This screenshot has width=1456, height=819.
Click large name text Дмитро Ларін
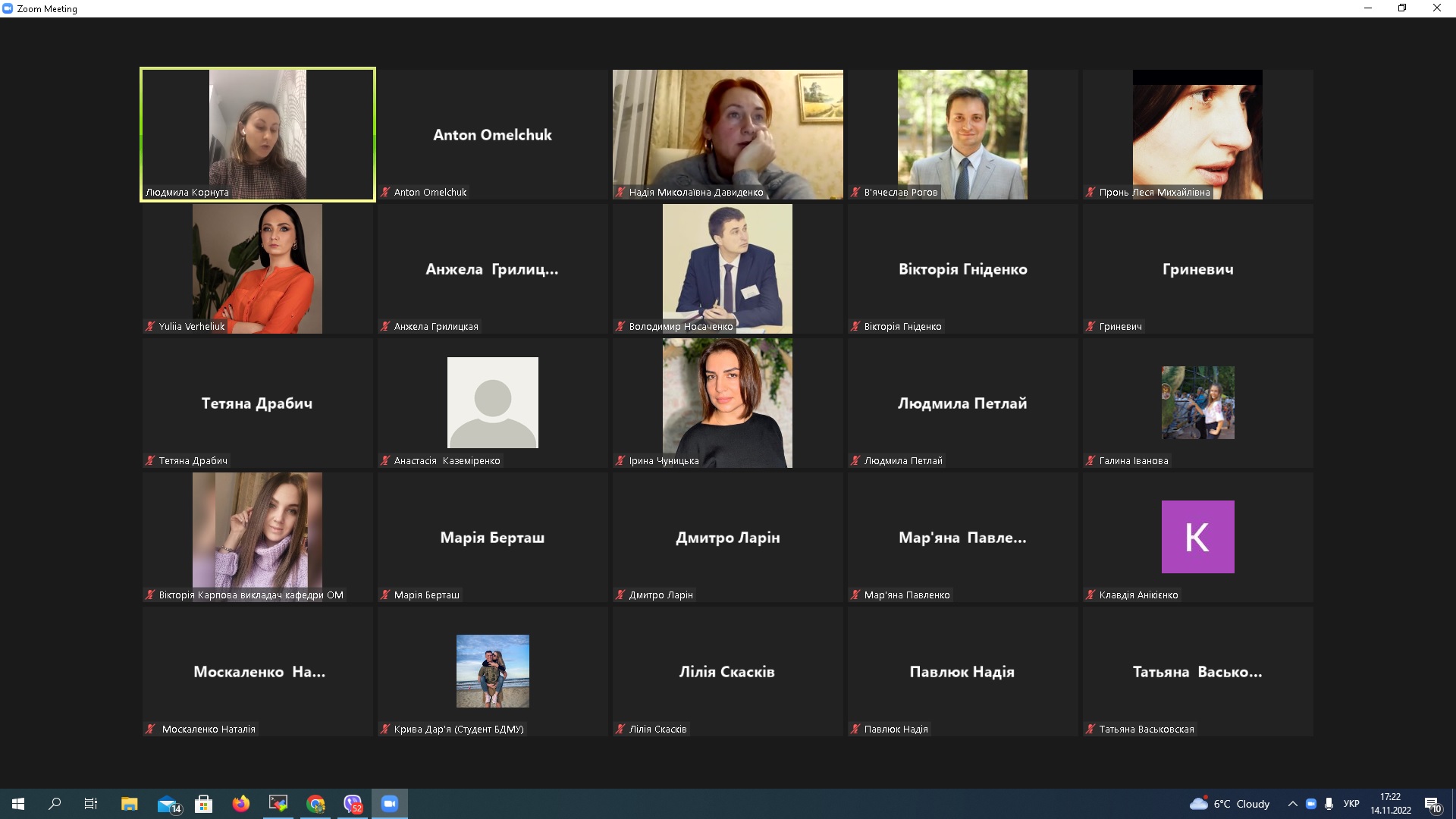728,538
